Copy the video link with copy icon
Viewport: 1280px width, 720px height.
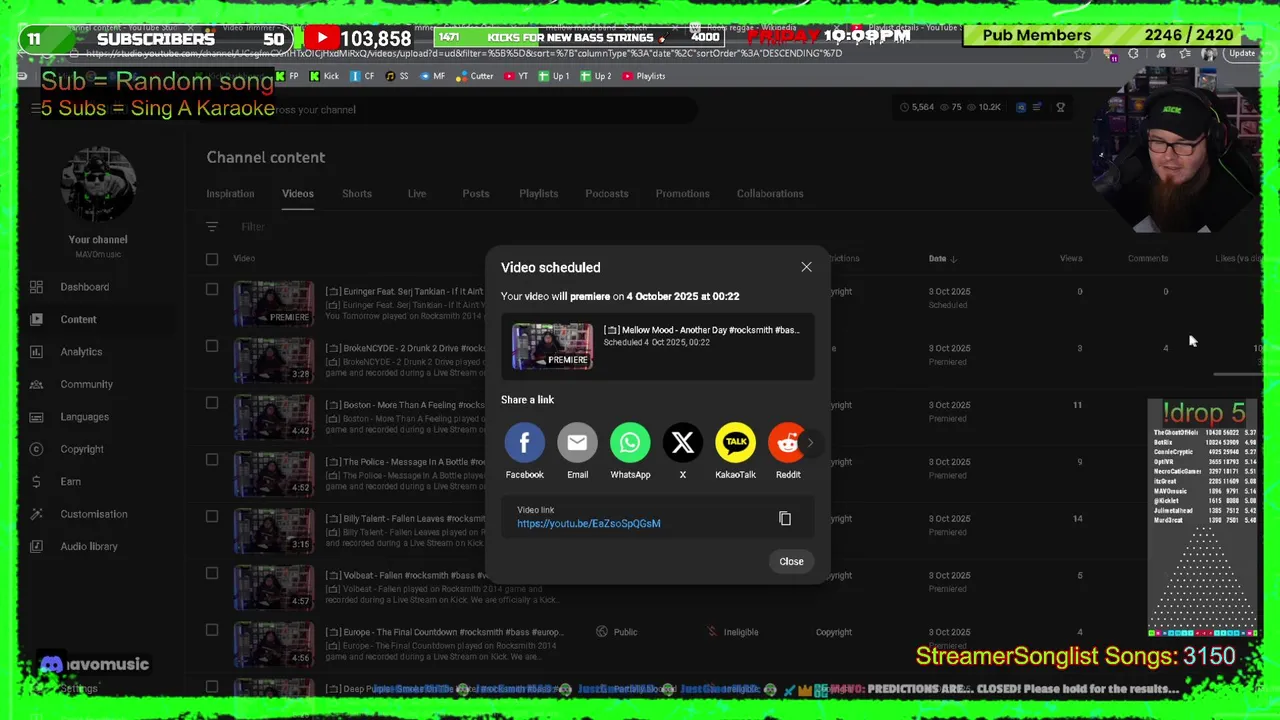[785, 519]
